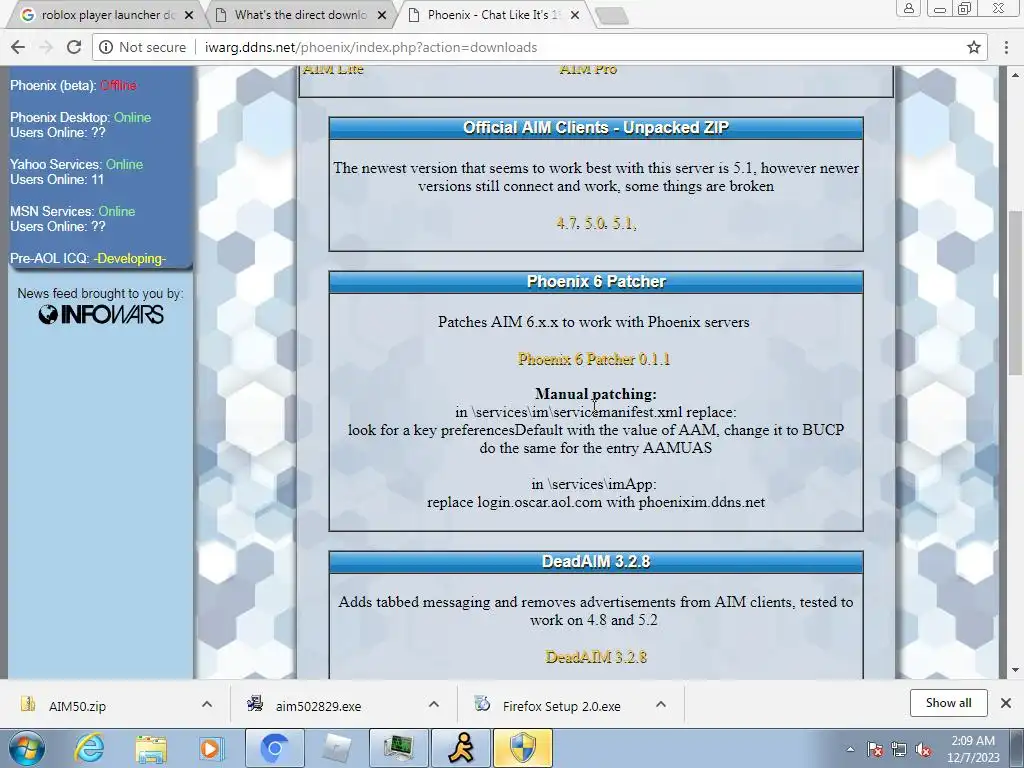The image size is (1024, 768).
Task: Close the Phoenix - Chat Like It's tab
Action: pos(575,15)
